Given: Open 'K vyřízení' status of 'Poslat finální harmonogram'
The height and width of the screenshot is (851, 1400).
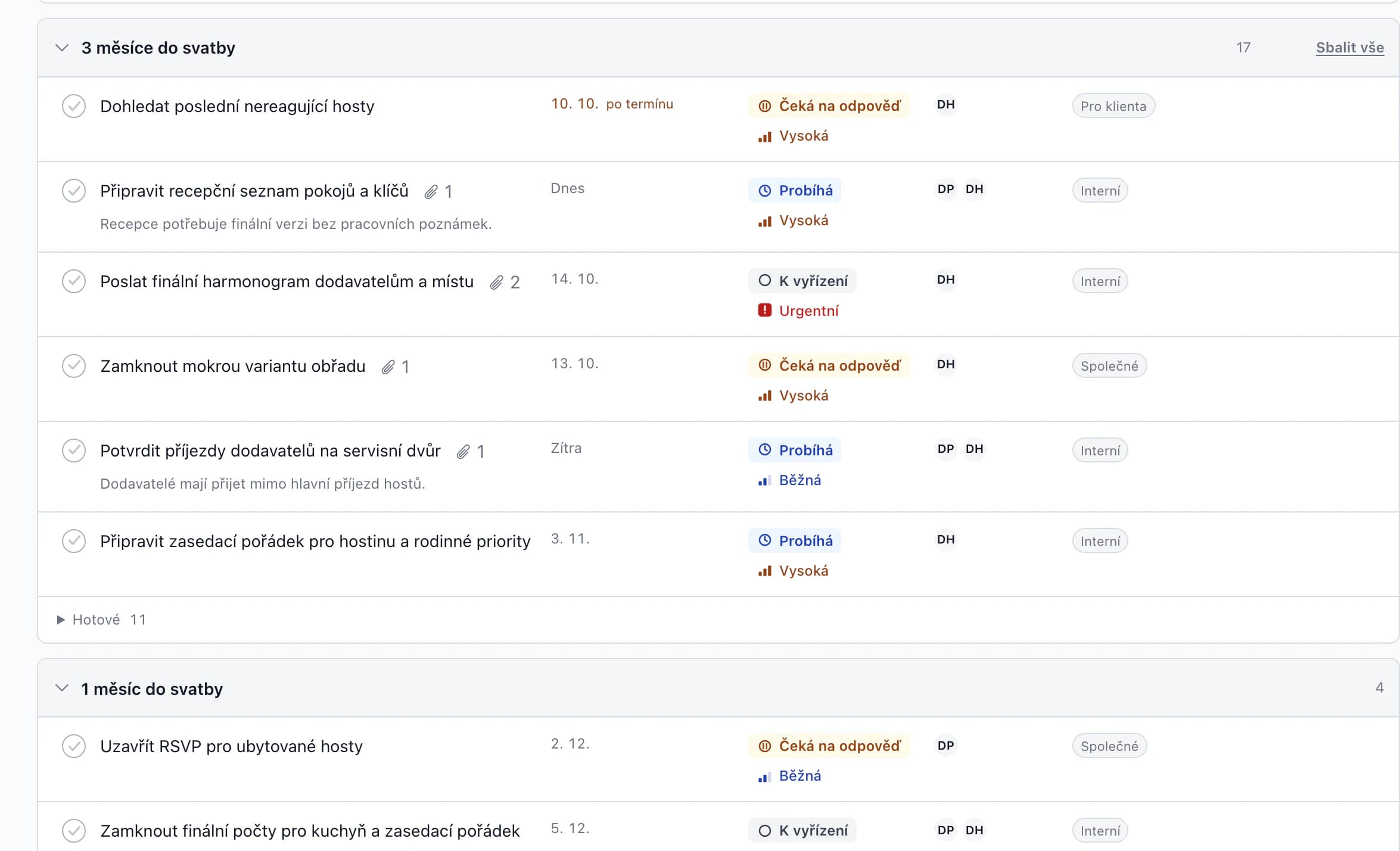Looking at the screenshot, I should pyautogui.click(x=802, y=281).
